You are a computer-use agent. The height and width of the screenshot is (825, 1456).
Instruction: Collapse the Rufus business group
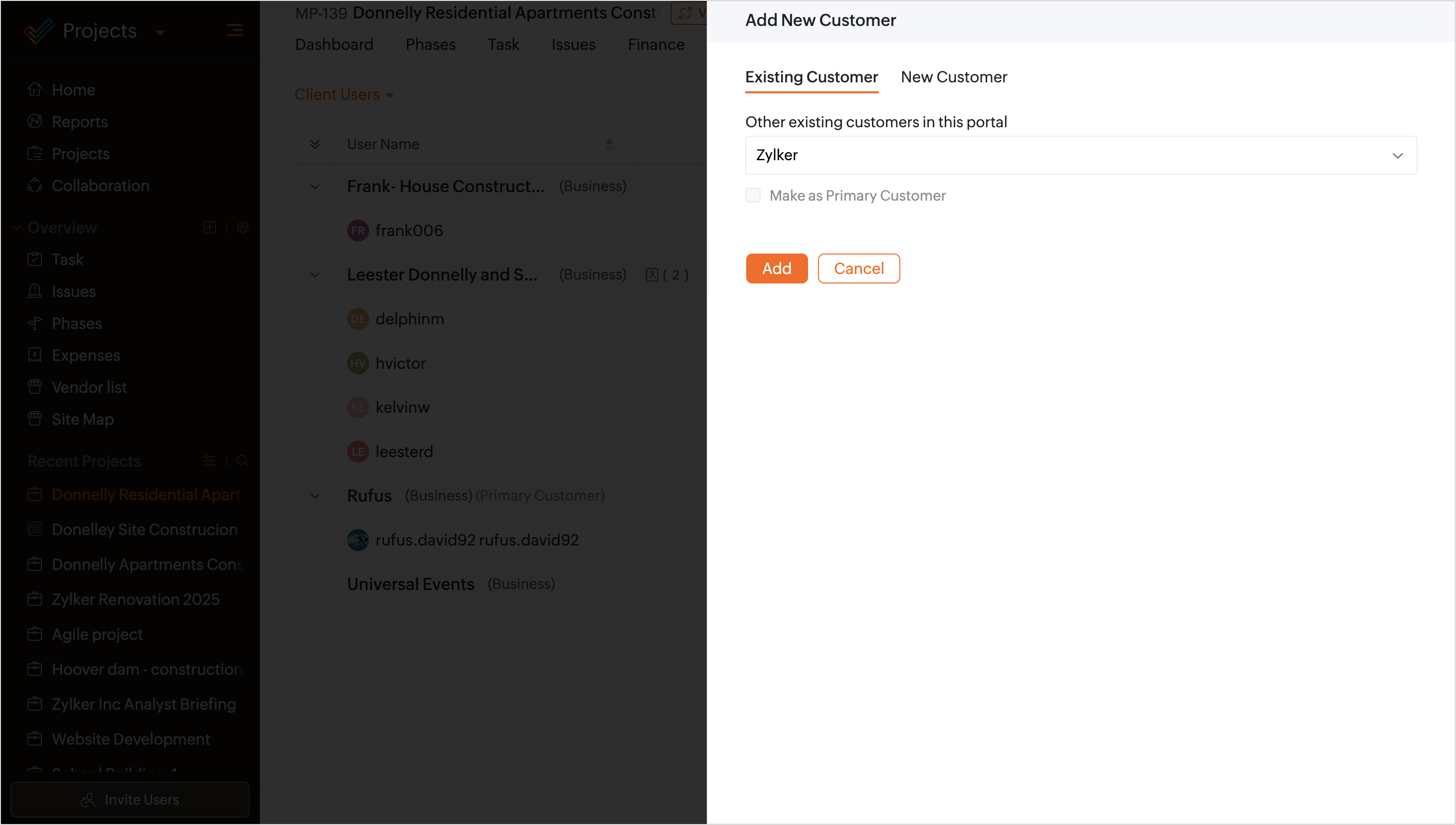click(x=315, y=495)
